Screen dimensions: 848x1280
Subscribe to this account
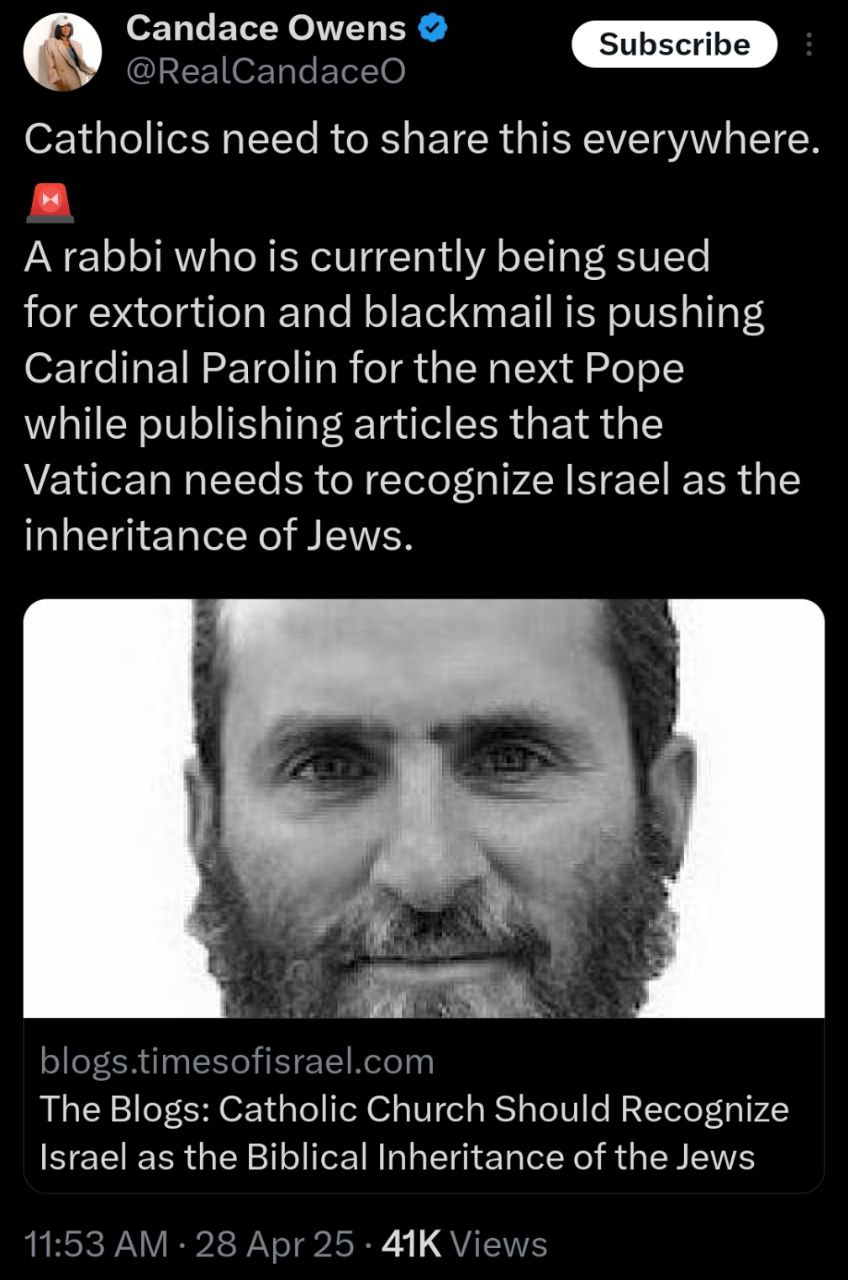[674, 45]
